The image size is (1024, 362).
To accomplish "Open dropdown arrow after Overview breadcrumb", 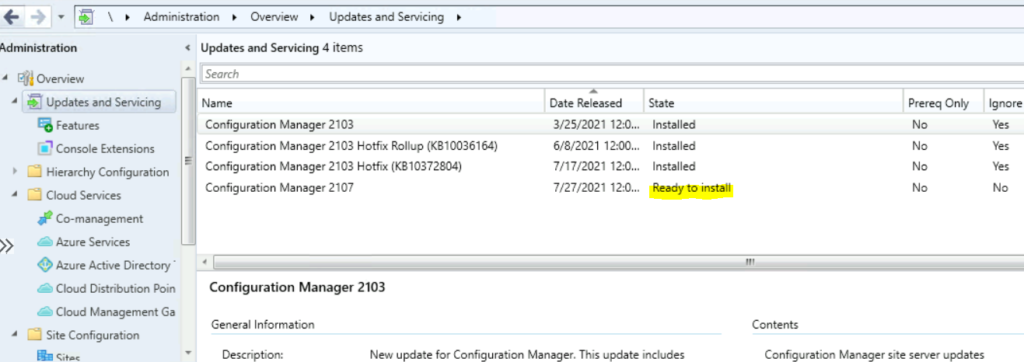I will coord(313,17).
